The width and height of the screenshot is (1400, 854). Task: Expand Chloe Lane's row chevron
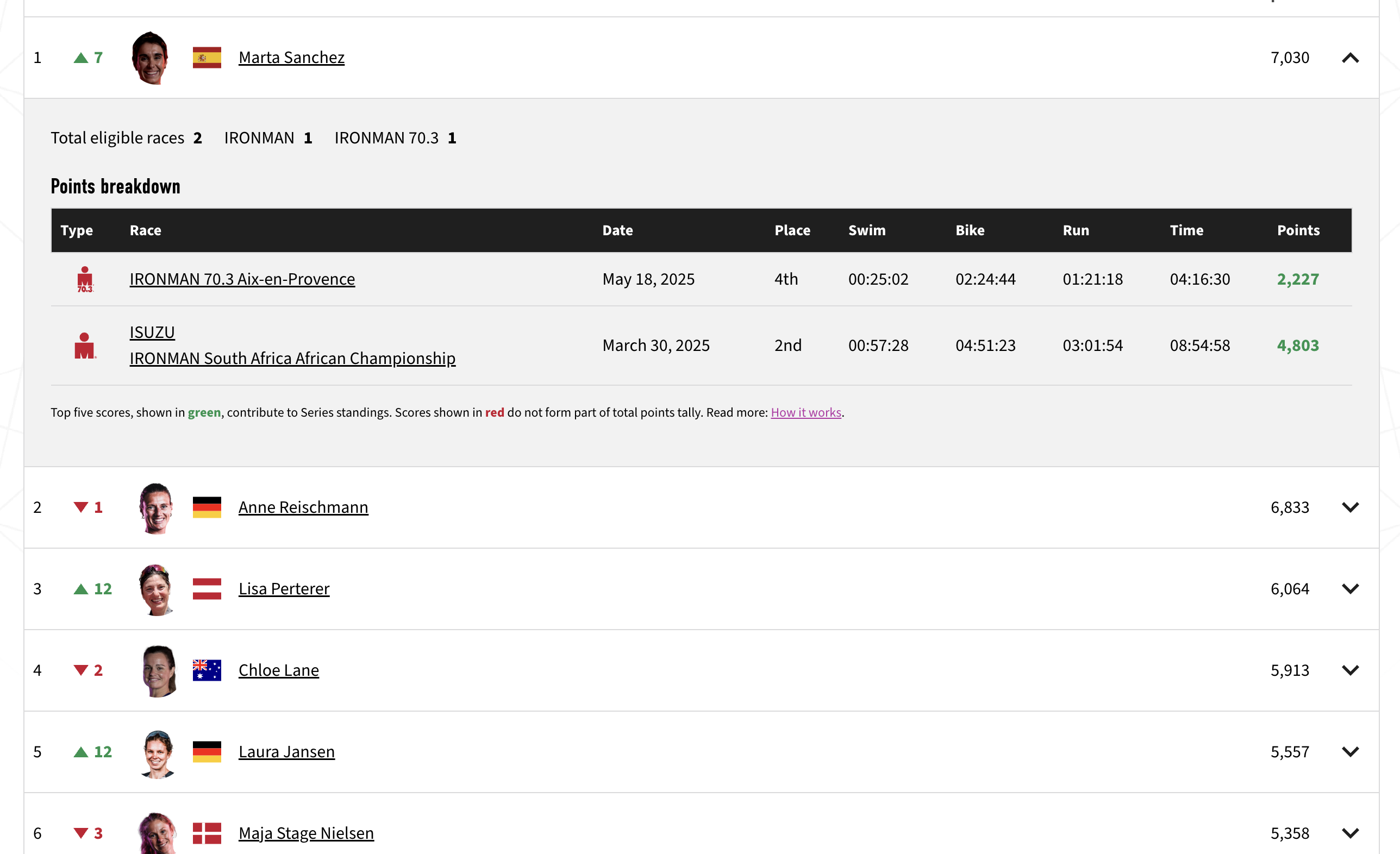(x=1350, y=670)
